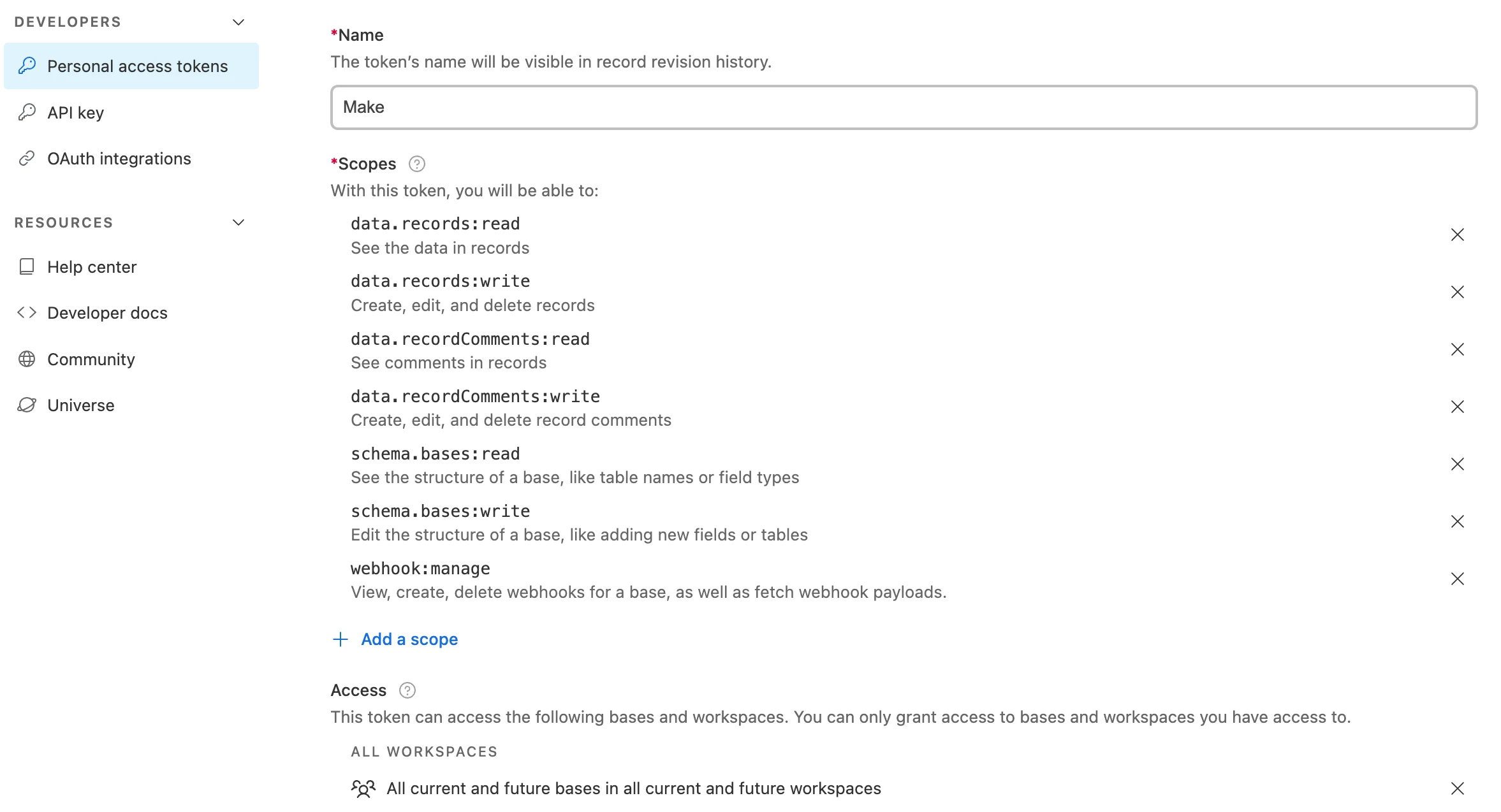
Task: Open the Help center book icon
Action: [x=26, y=266]
